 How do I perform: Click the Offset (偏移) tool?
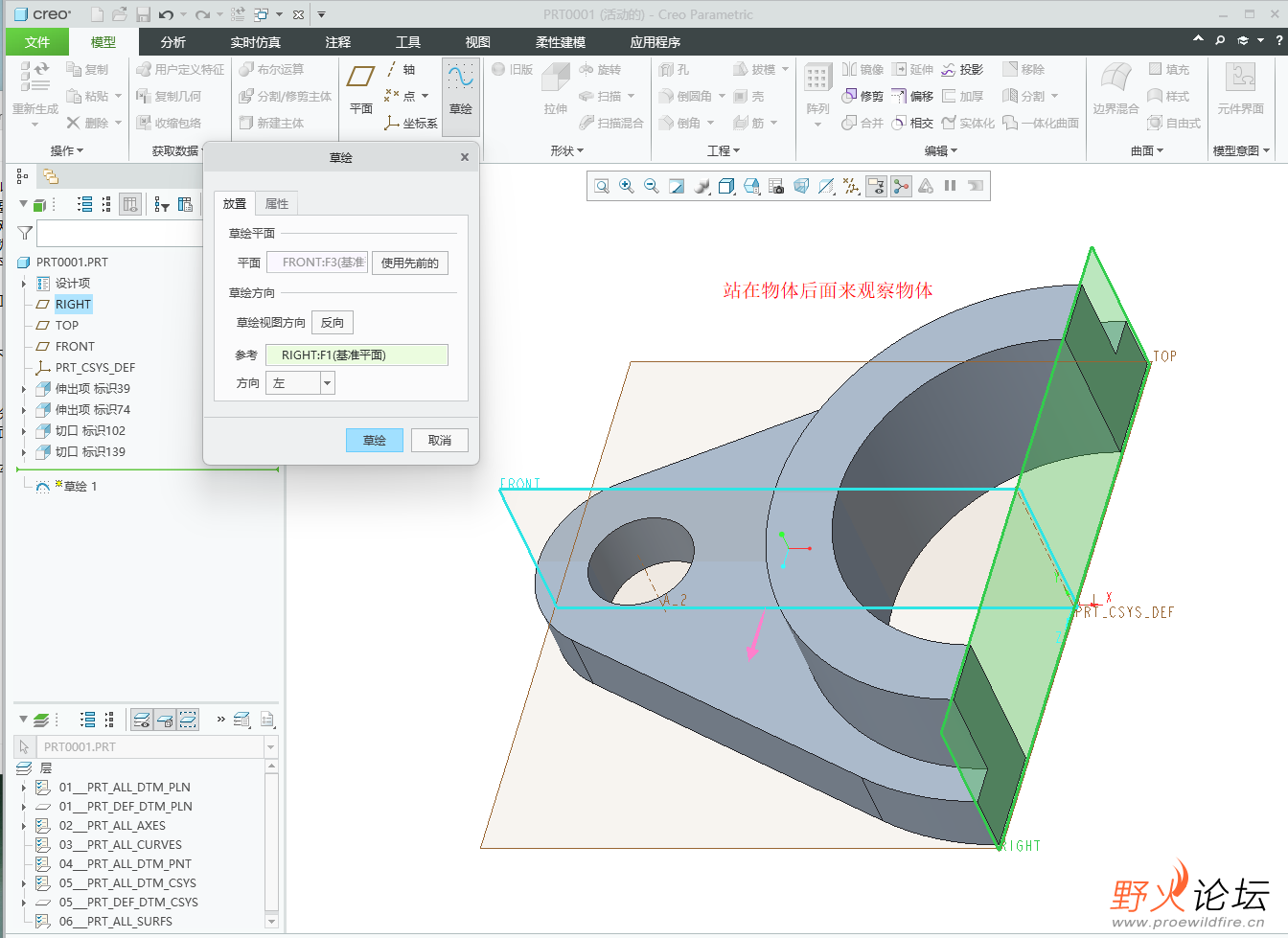point(912,96)
